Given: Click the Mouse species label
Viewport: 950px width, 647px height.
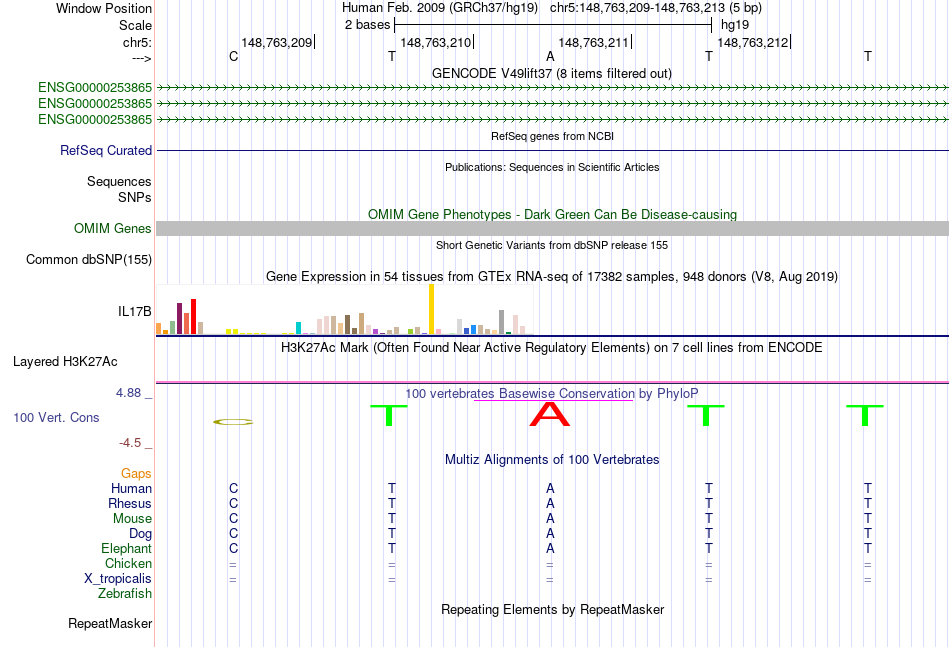Looking at the screenshot, I should (132, 519).
